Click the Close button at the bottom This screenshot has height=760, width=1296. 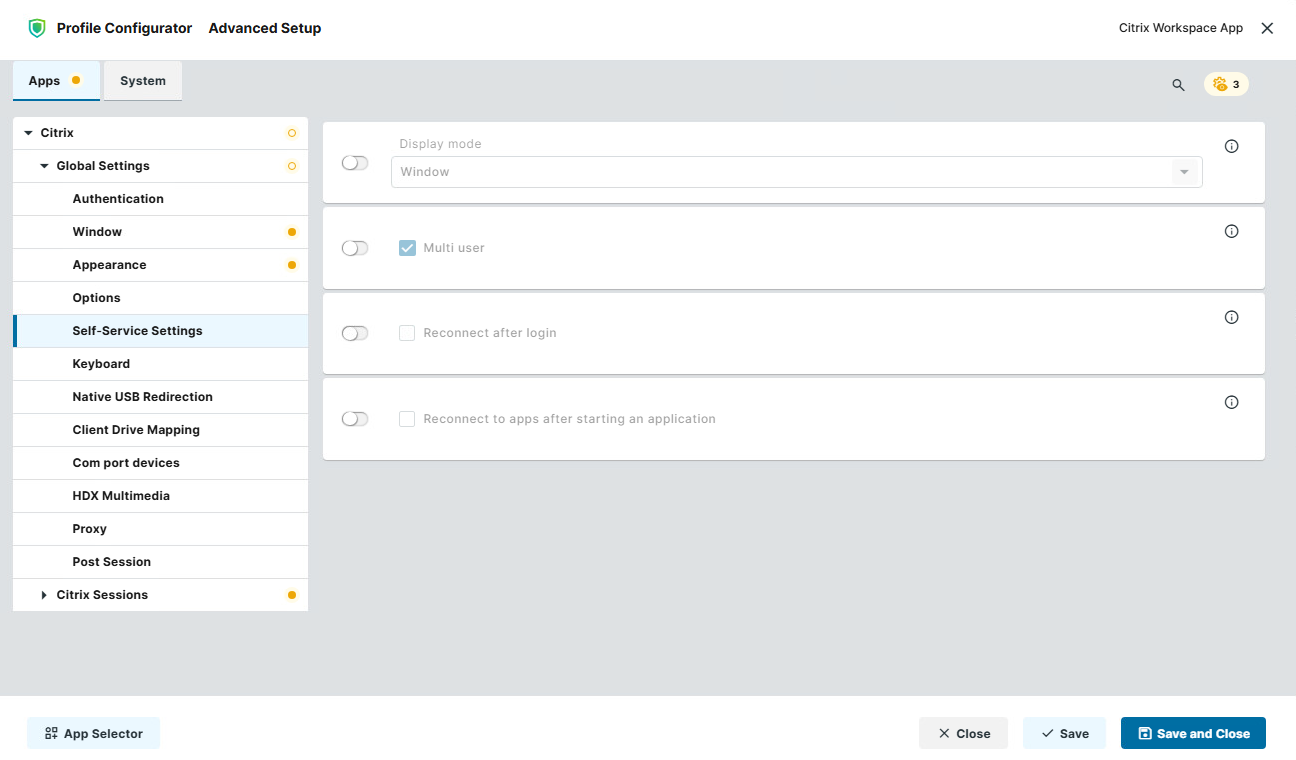click(x=963, y=733)
